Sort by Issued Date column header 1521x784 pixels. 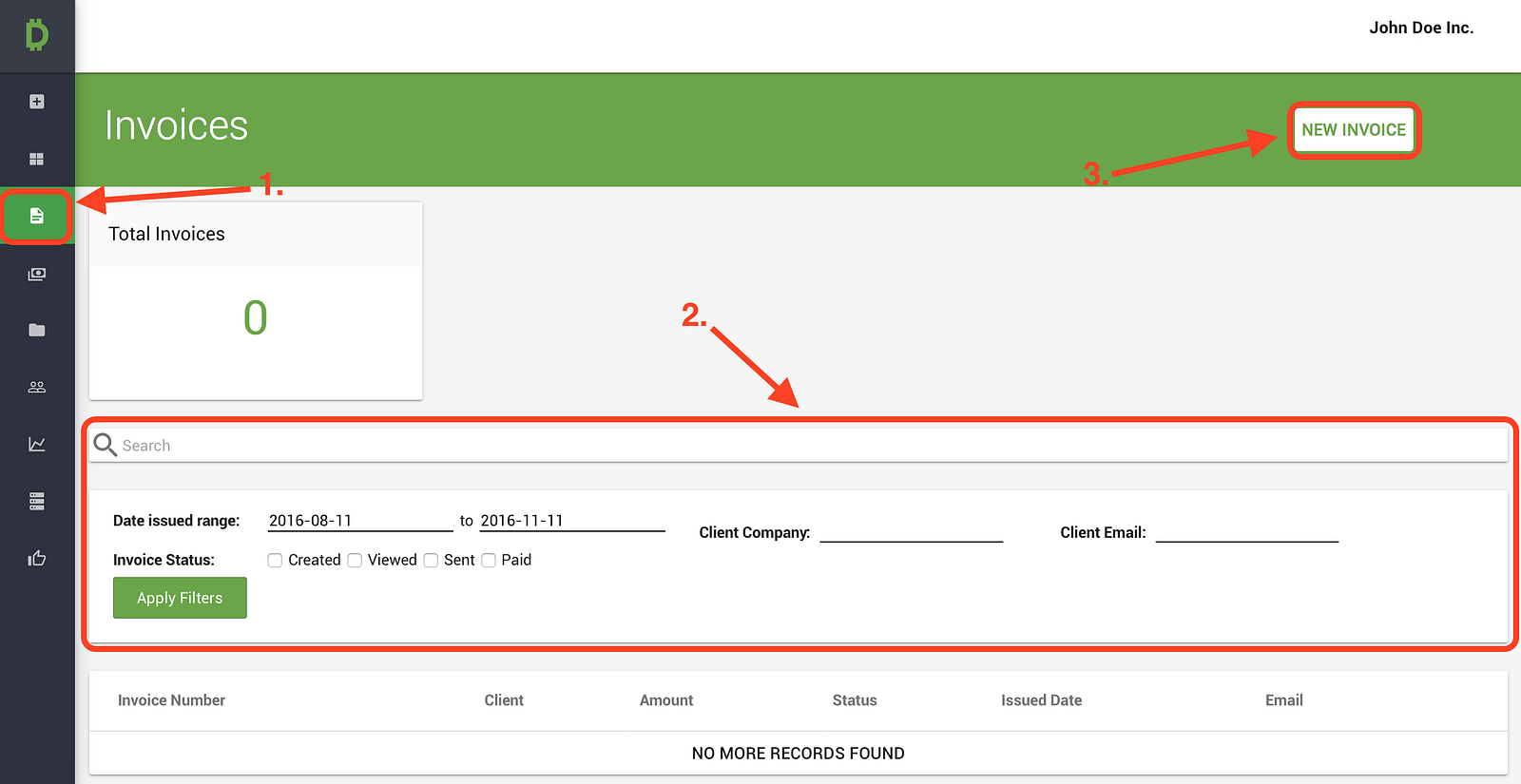(x=1041, y=700)
